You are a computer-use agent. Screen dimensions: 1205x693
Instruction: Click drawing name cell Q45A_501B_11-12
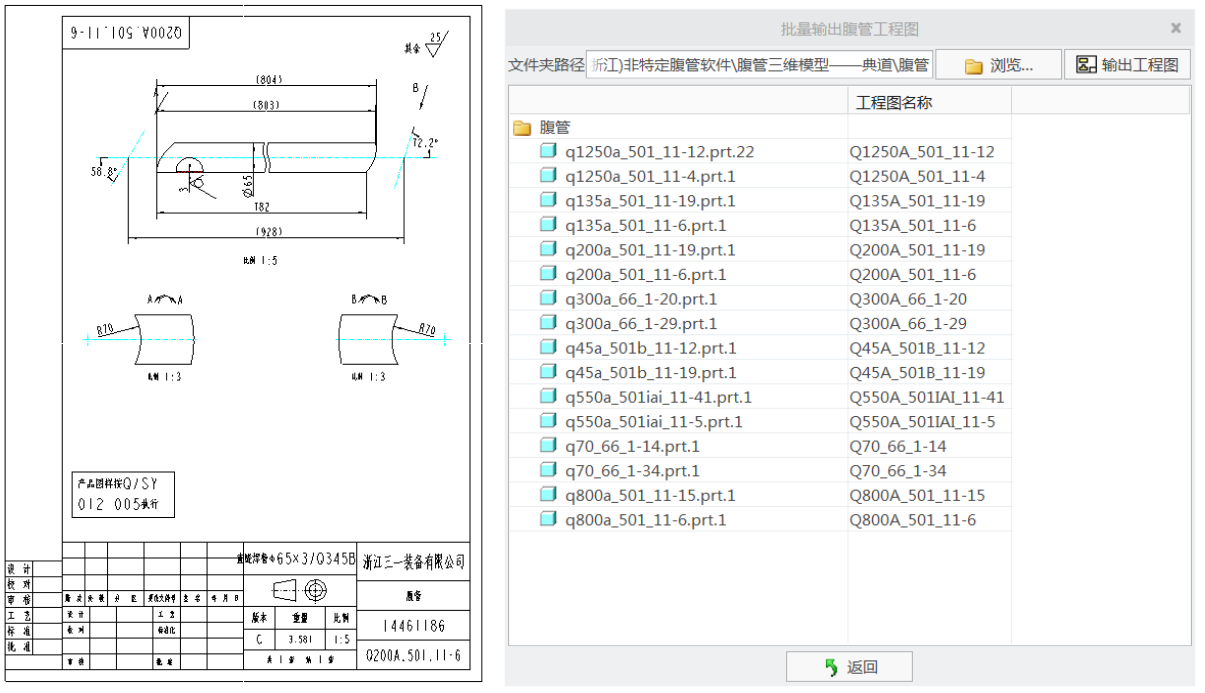[x=917, y=348]
